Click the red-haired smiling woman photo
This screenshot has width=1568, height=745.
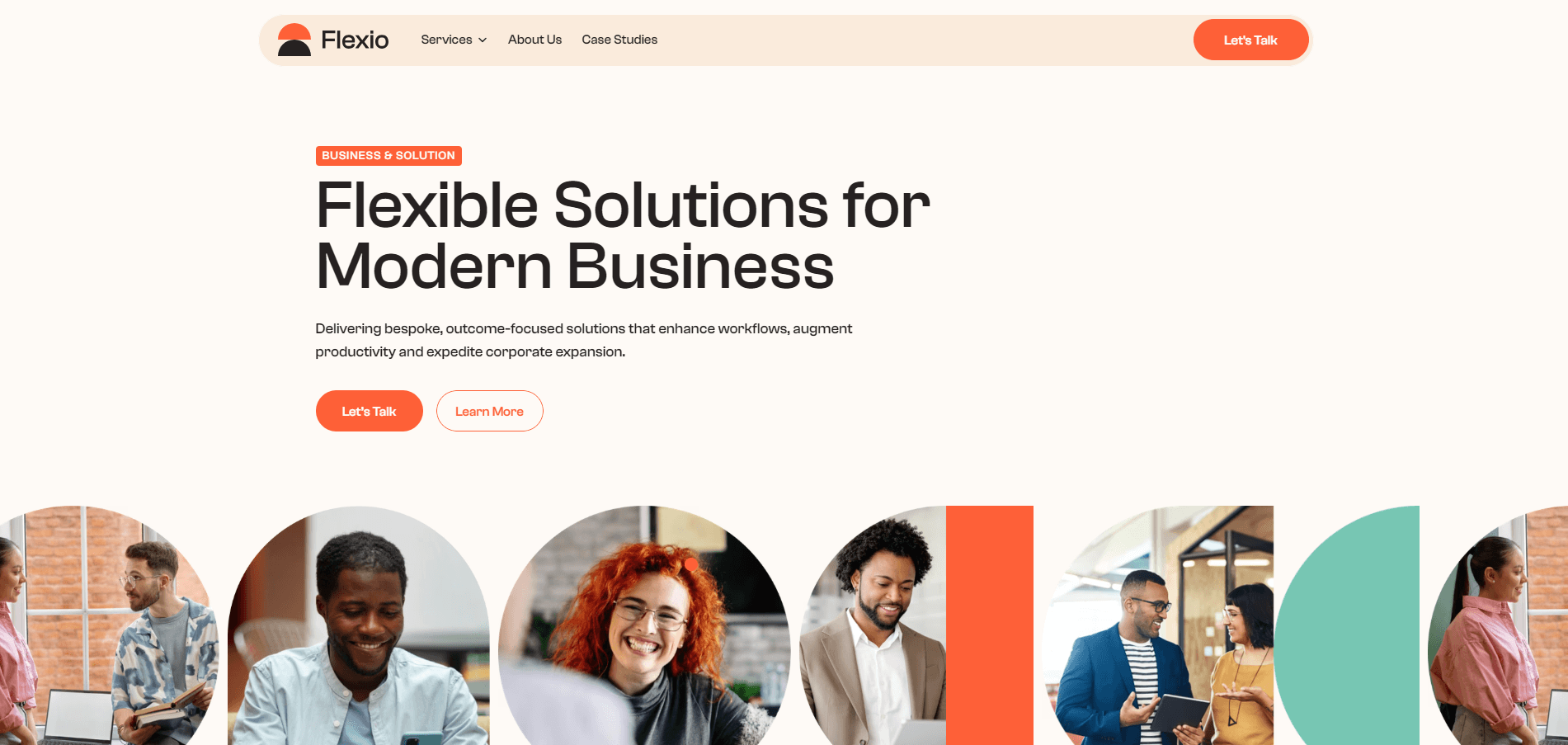point(644,625)
